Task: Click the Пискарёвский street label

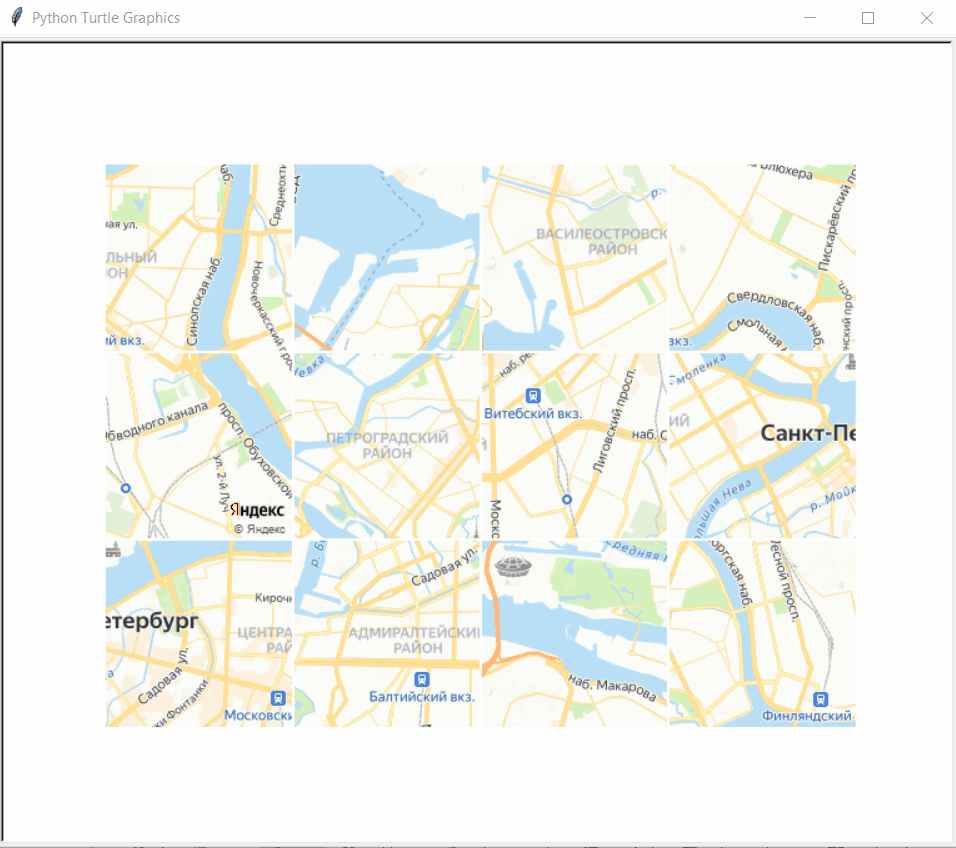Action: (x=836, y=219)
